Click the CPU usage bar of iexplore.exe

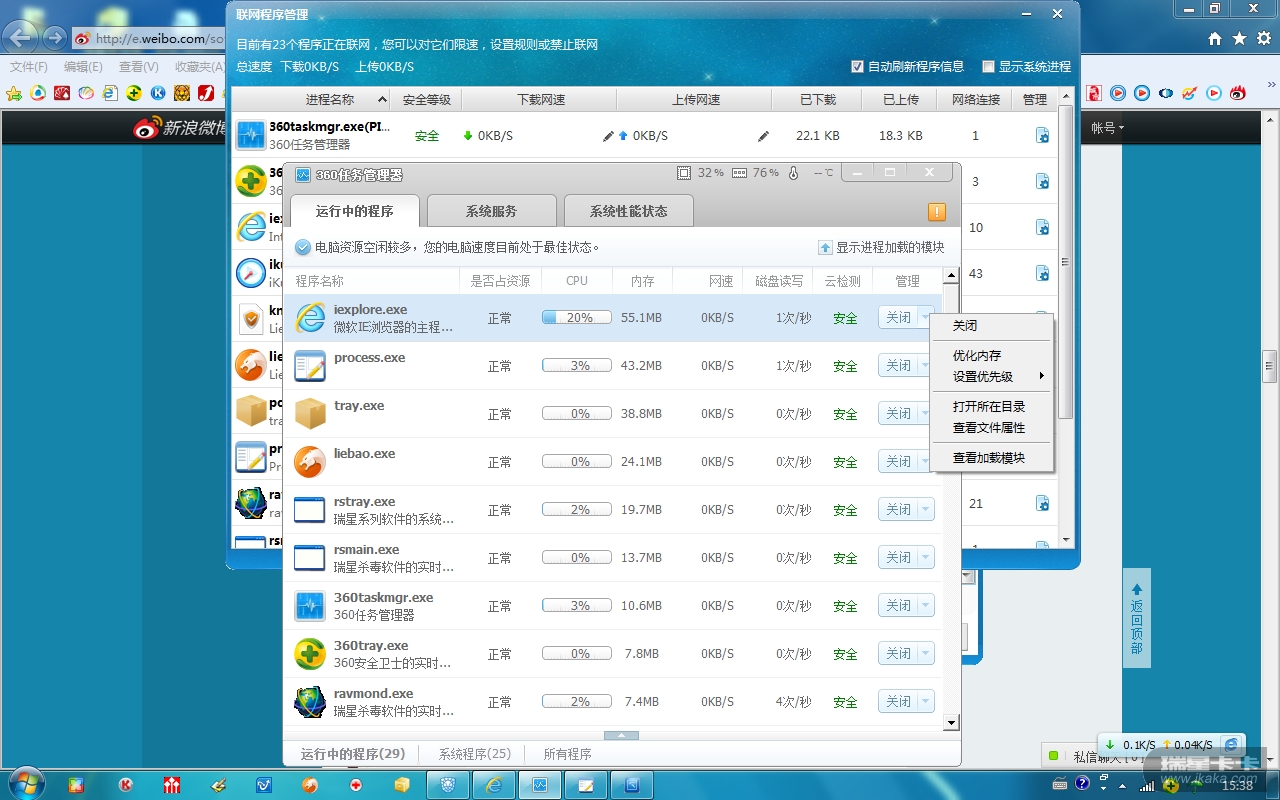pos(577,318)
